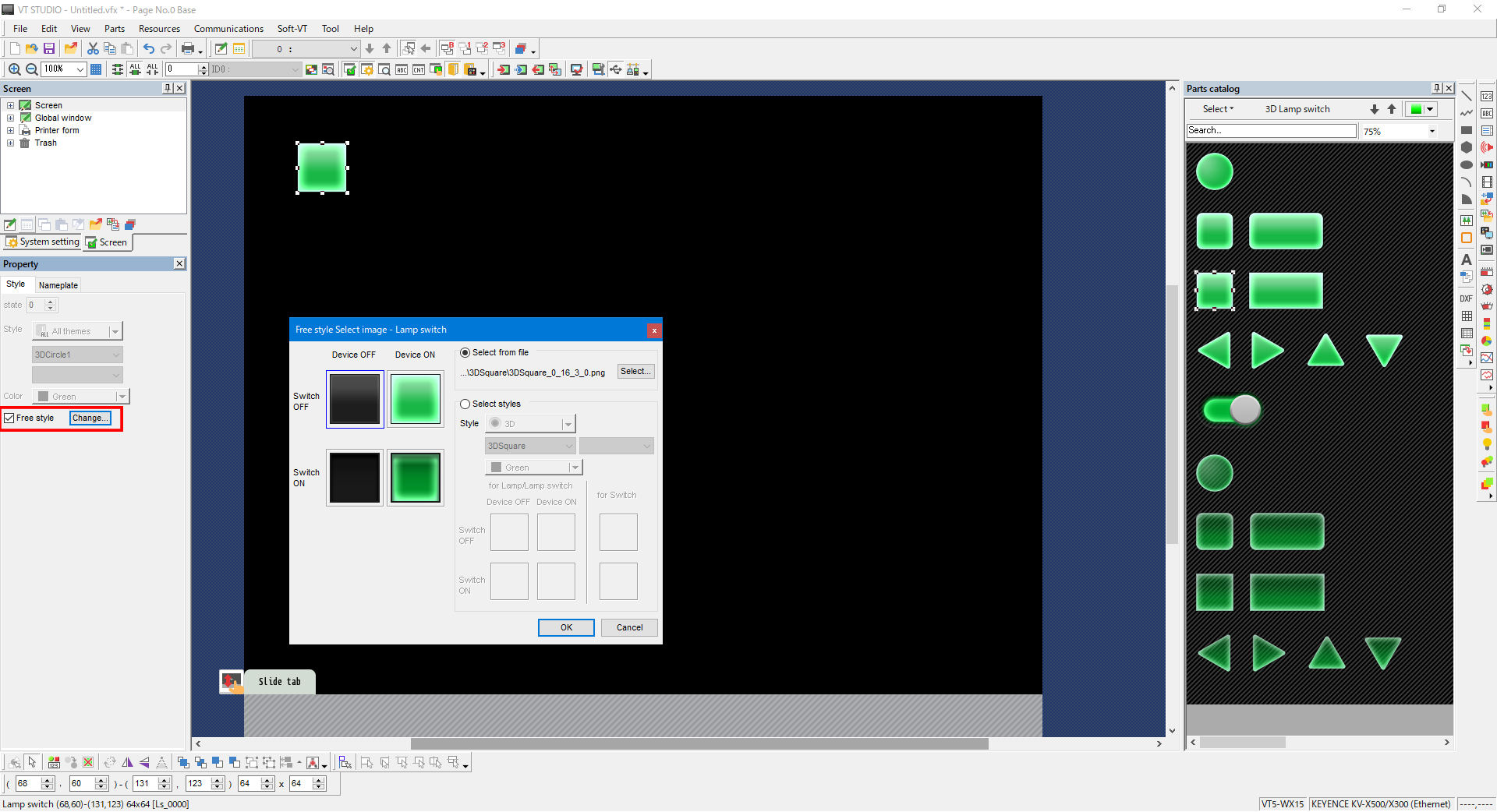Open the parts catalog 75% size dropdown
The height and width of the screenshot is (812, 1497).
coord(1432,132)
